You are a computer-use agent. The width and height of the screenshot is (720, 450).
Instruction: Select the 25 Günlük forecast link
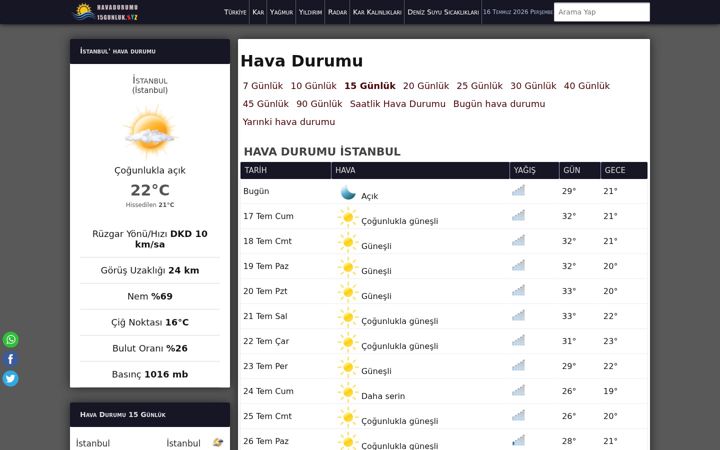click(x=479, y=86)
